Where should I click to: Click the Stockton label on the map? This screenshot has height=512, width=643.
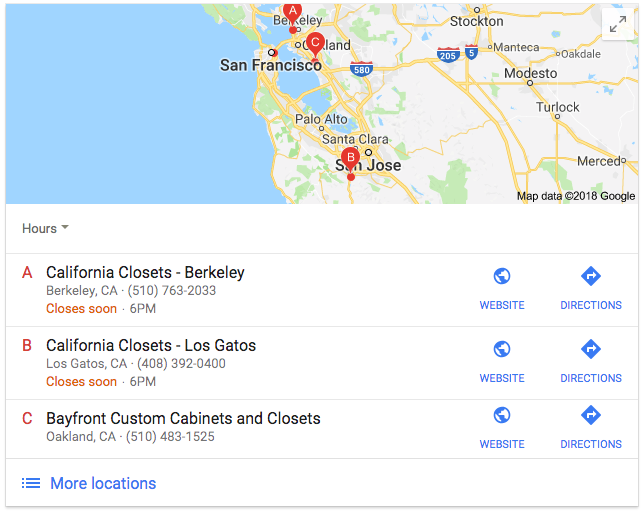coord(477,21)
